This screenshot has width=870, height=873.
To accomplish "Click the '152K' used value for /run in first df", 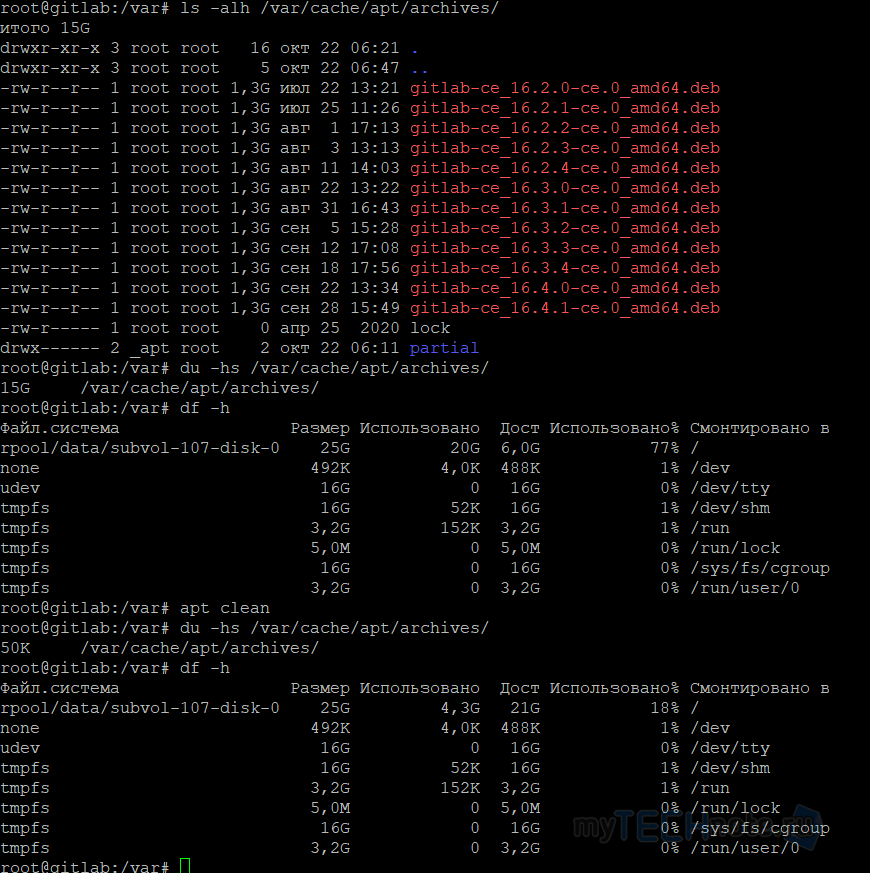I will 460,528.
